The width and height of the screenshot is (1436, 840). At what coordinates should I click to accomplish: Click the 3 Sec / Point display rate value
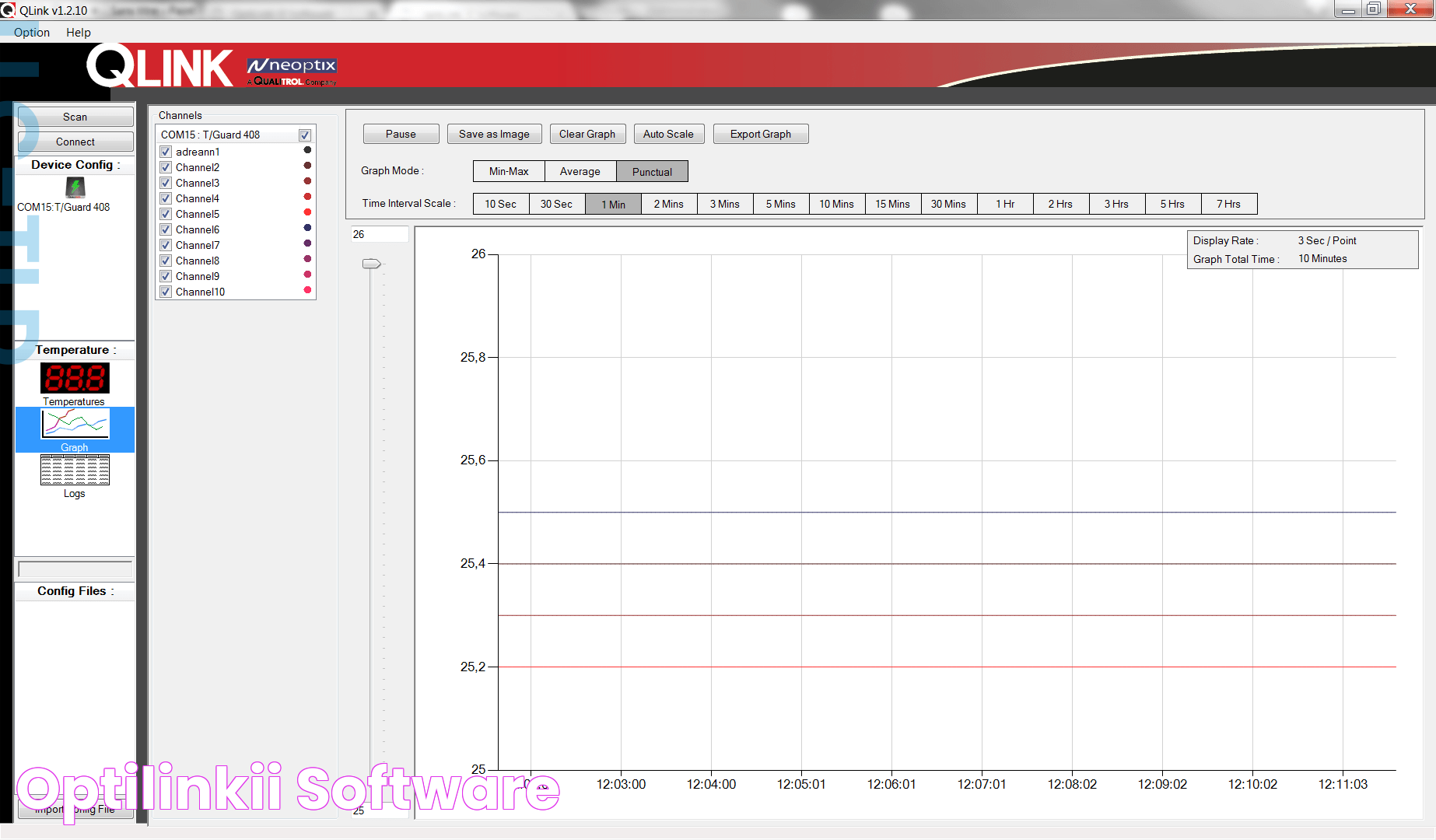[x=1327, y=240]
